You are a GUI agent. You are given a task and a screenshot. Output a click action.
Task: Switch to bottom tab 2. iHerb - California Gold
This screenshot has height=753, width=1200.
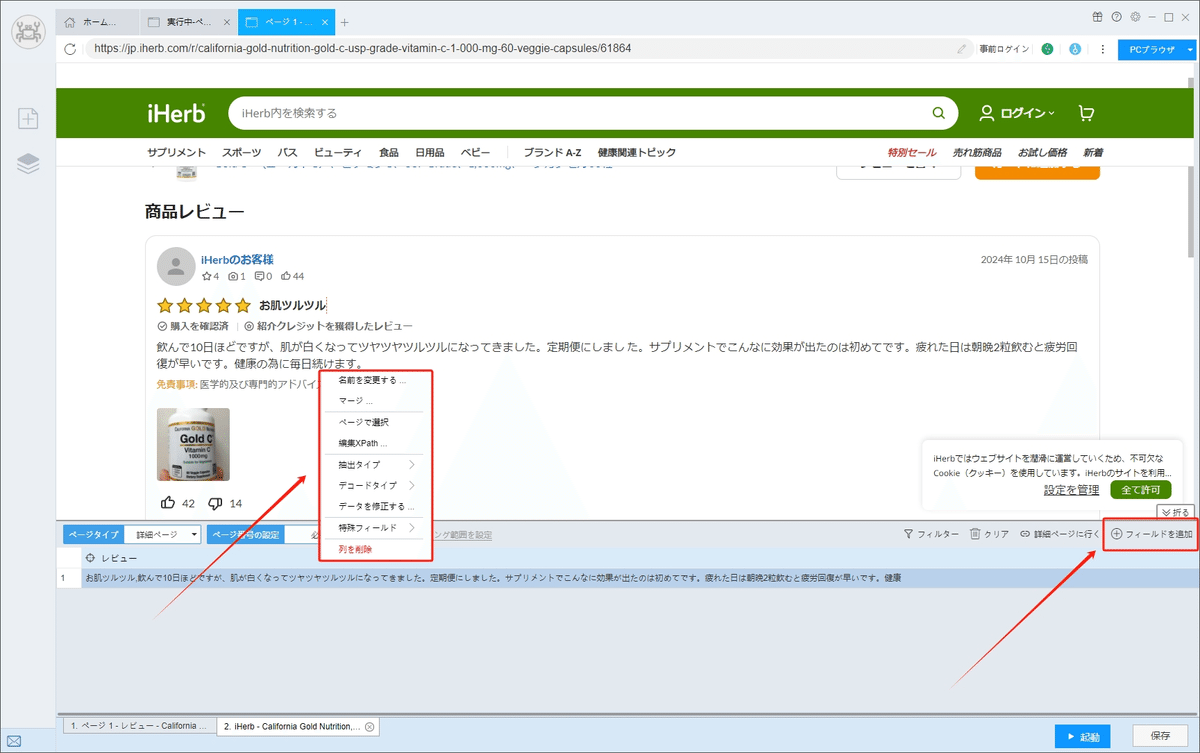click(x=298, y=727)
